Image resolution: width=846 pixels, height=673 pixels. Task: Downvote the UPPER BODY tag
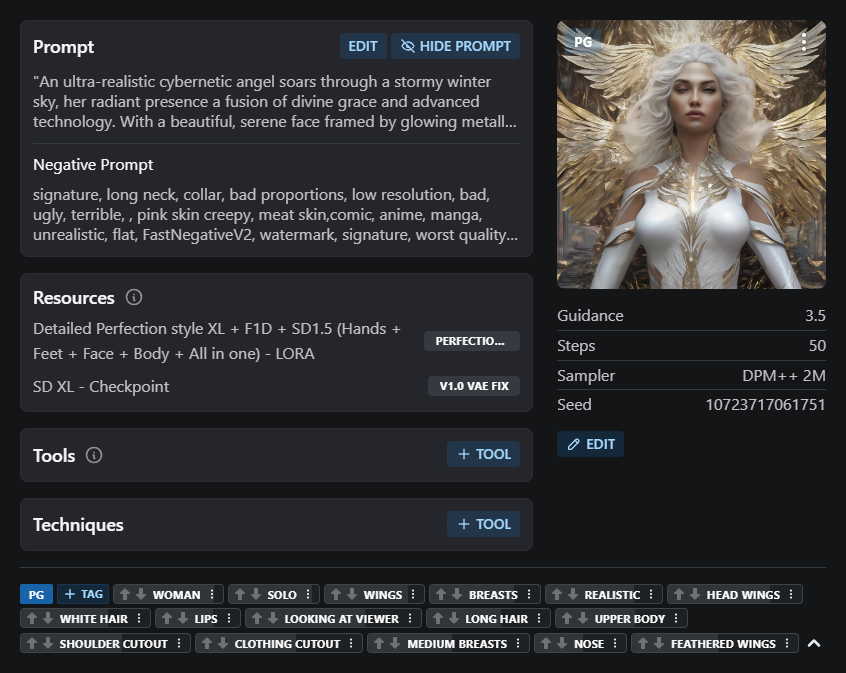[x=583, y=618]
